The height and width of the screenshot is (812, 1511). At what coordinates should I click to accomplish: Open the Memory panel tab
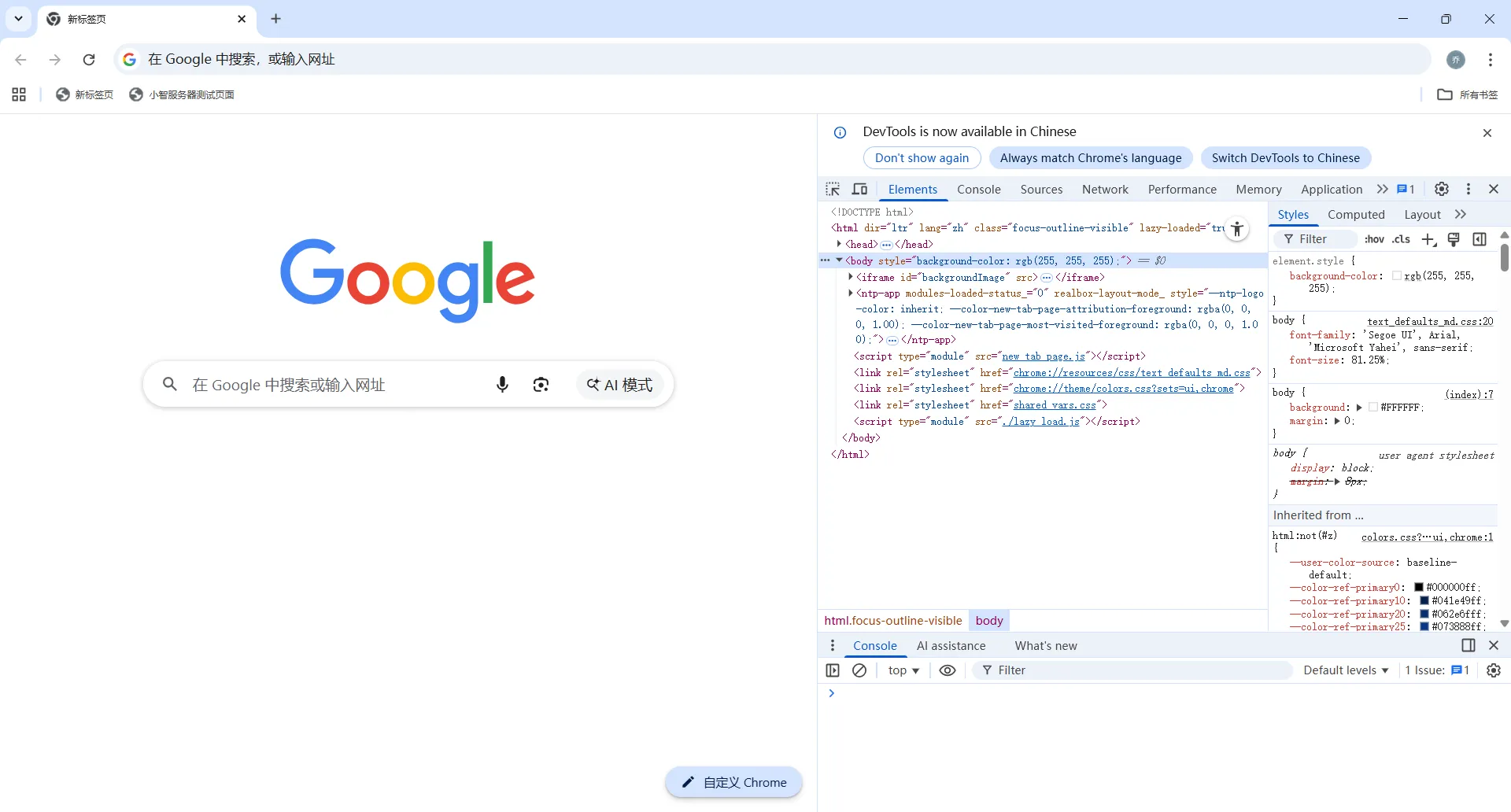[x=1258, y=189]
